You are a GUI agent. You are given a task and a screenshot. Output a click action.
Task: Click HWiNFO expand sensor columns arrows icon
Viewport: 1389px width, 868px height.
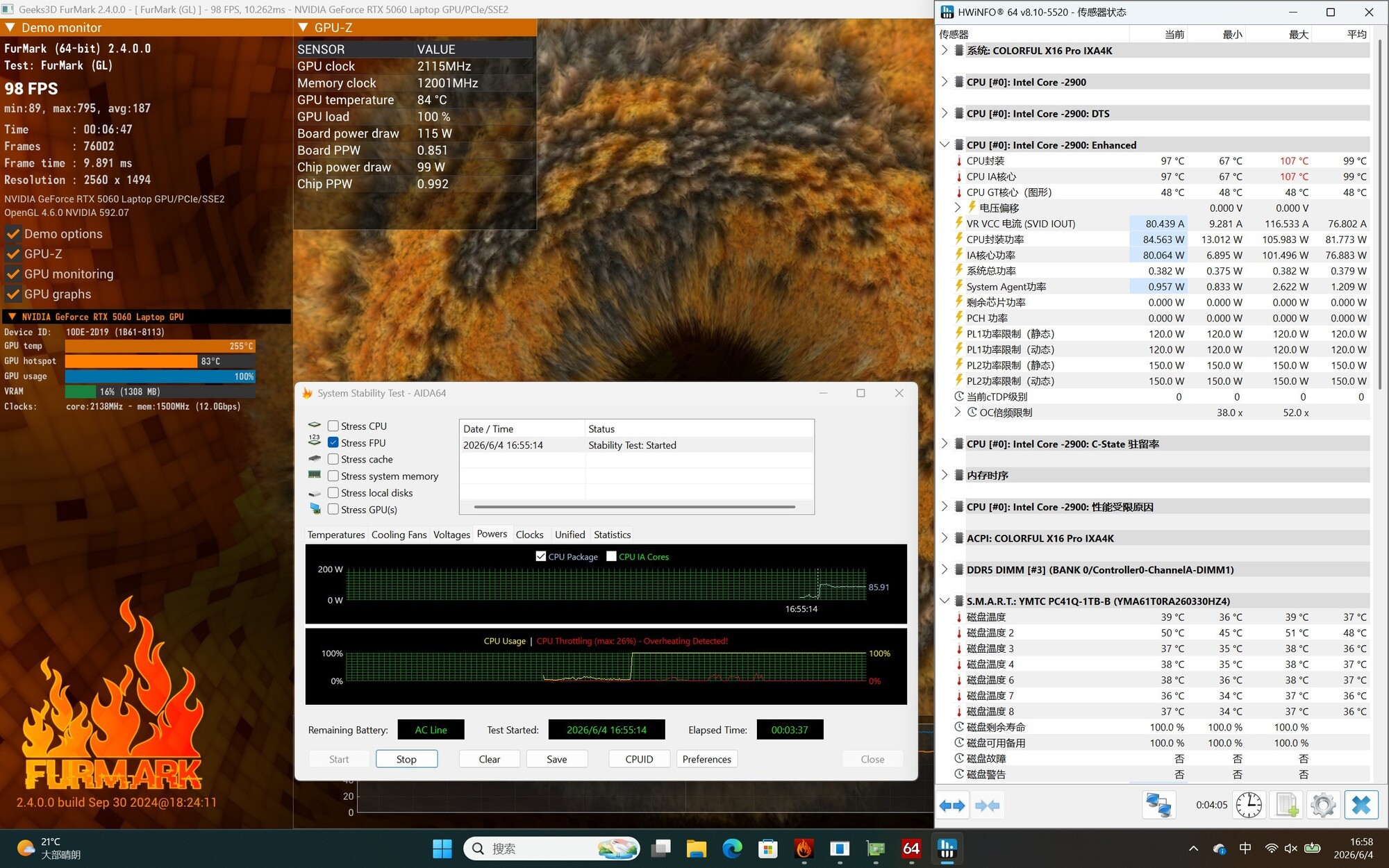click(x=952, y=806)
